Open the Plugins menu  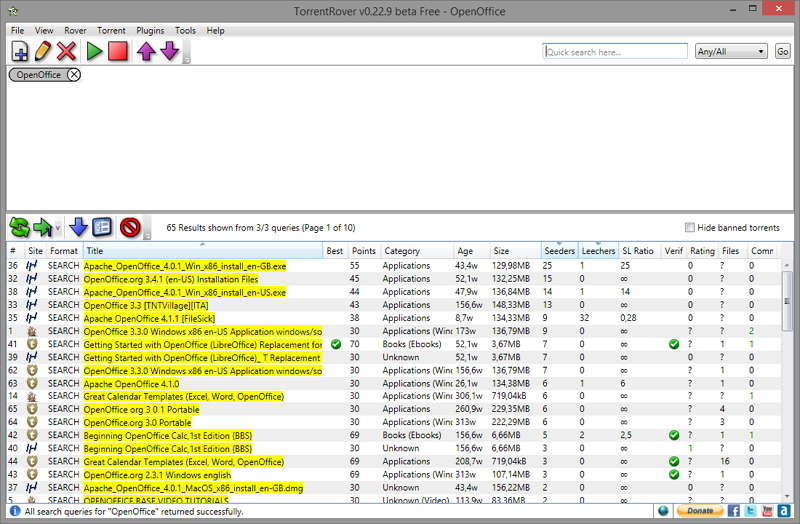[x=150, y=31]
